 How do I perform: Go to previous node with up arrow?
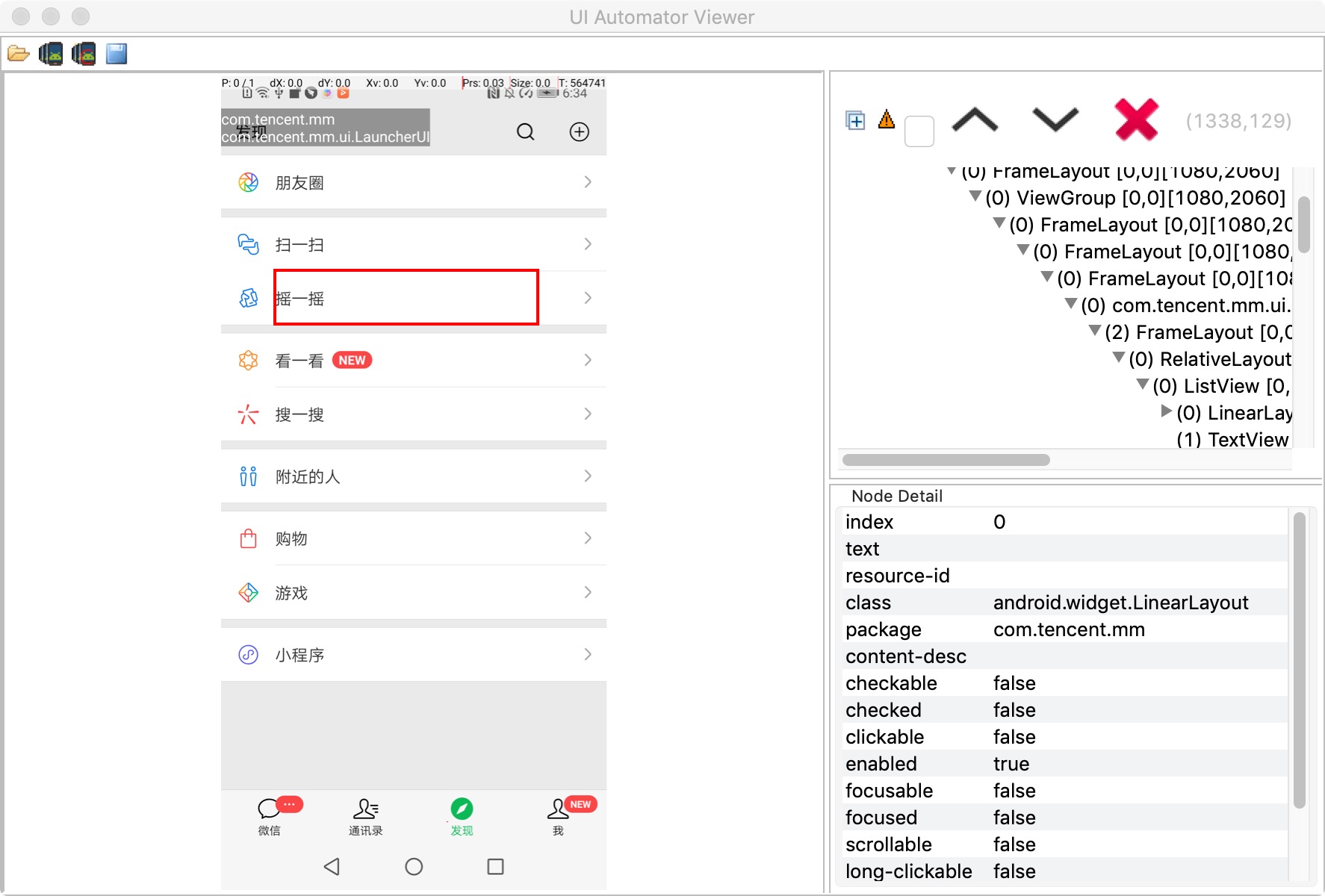pyautogui.click(x=975, y=119)
